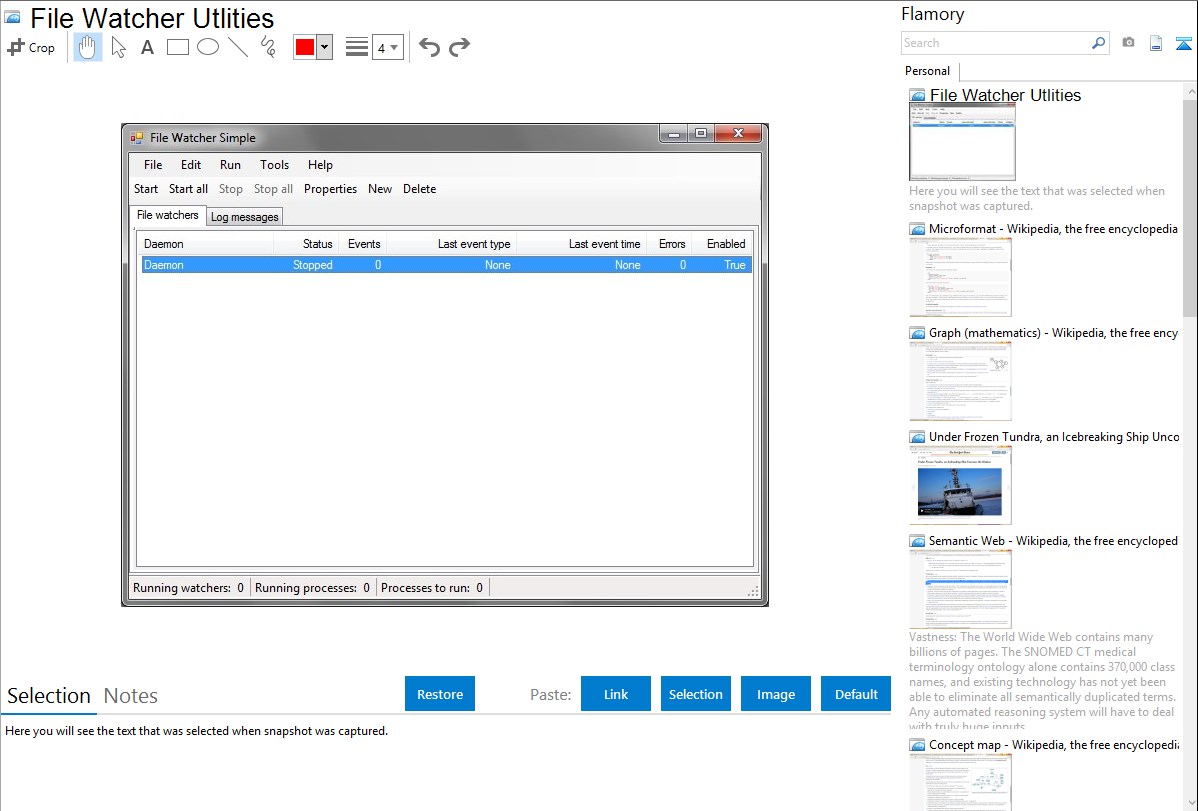Undo the last annotation
1198x811 pixels.
tap(429, 47)
